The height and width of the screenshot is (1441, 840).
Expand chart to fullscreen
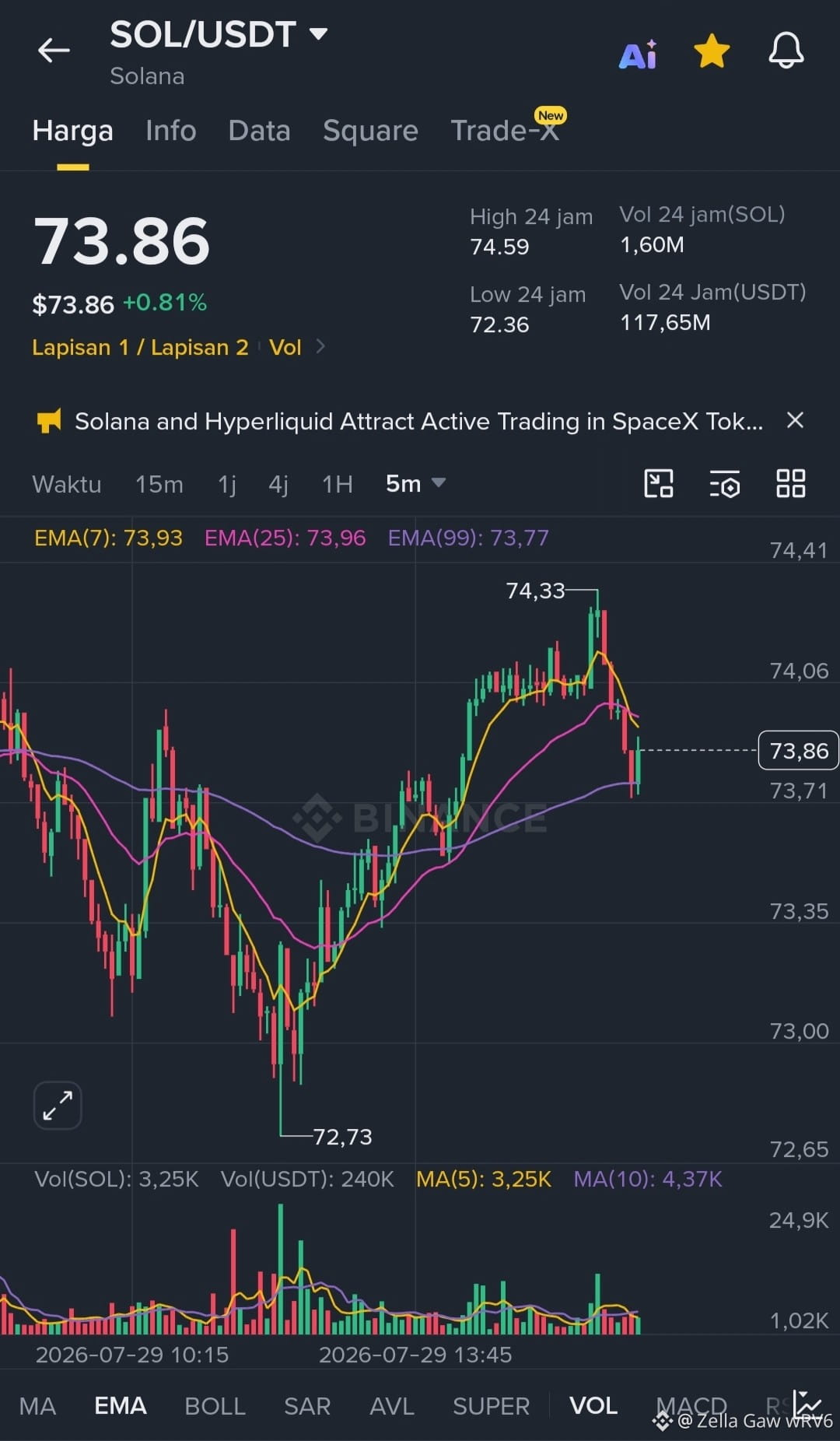coord(58,1105)
